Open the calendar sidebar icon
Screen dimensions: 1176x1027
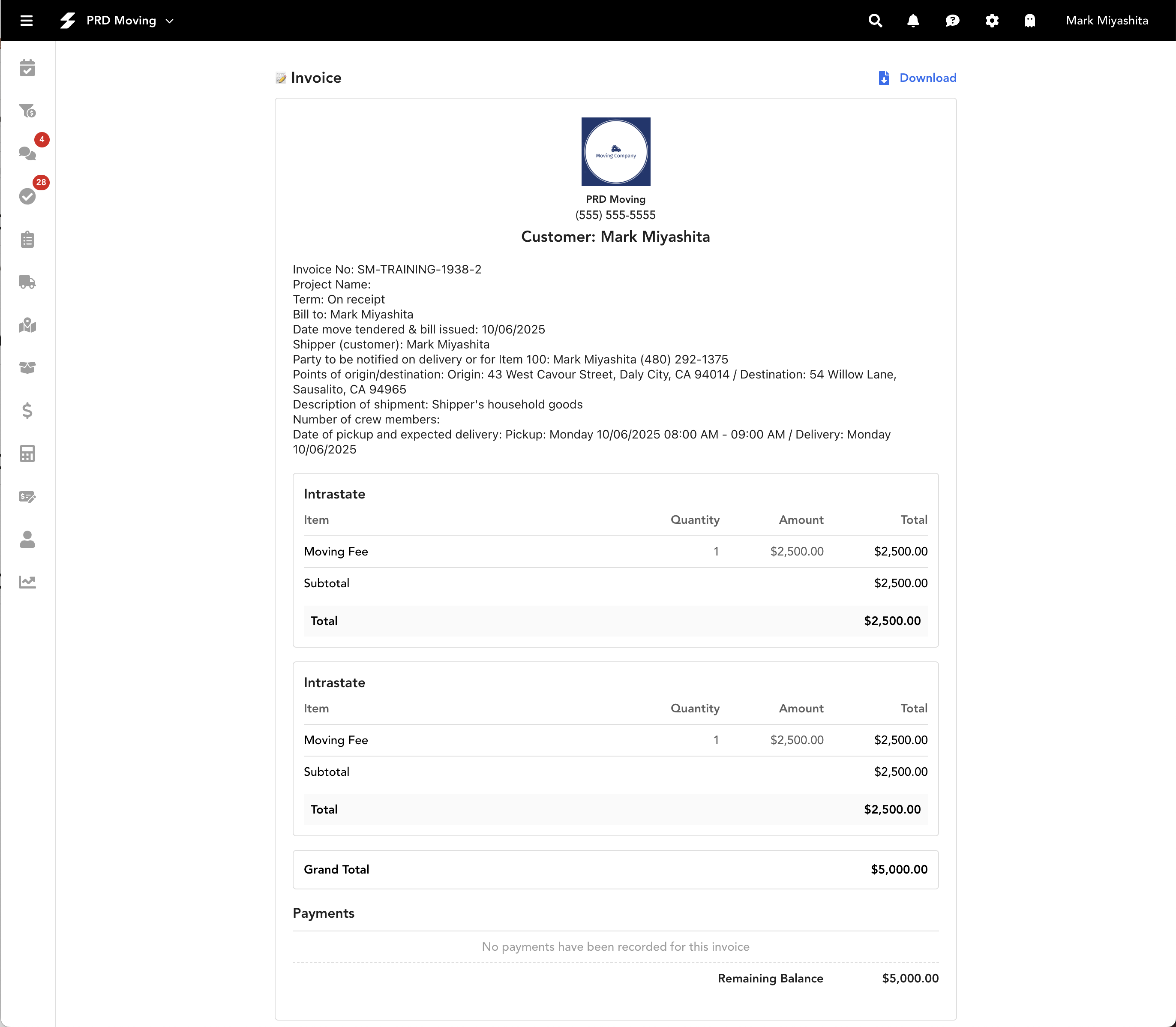coord(27,68)
